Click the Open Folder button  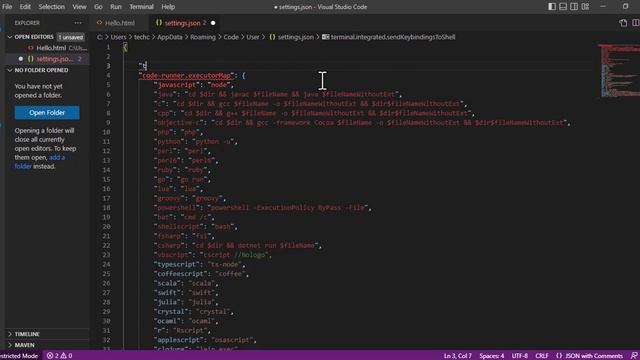[47, 113]
